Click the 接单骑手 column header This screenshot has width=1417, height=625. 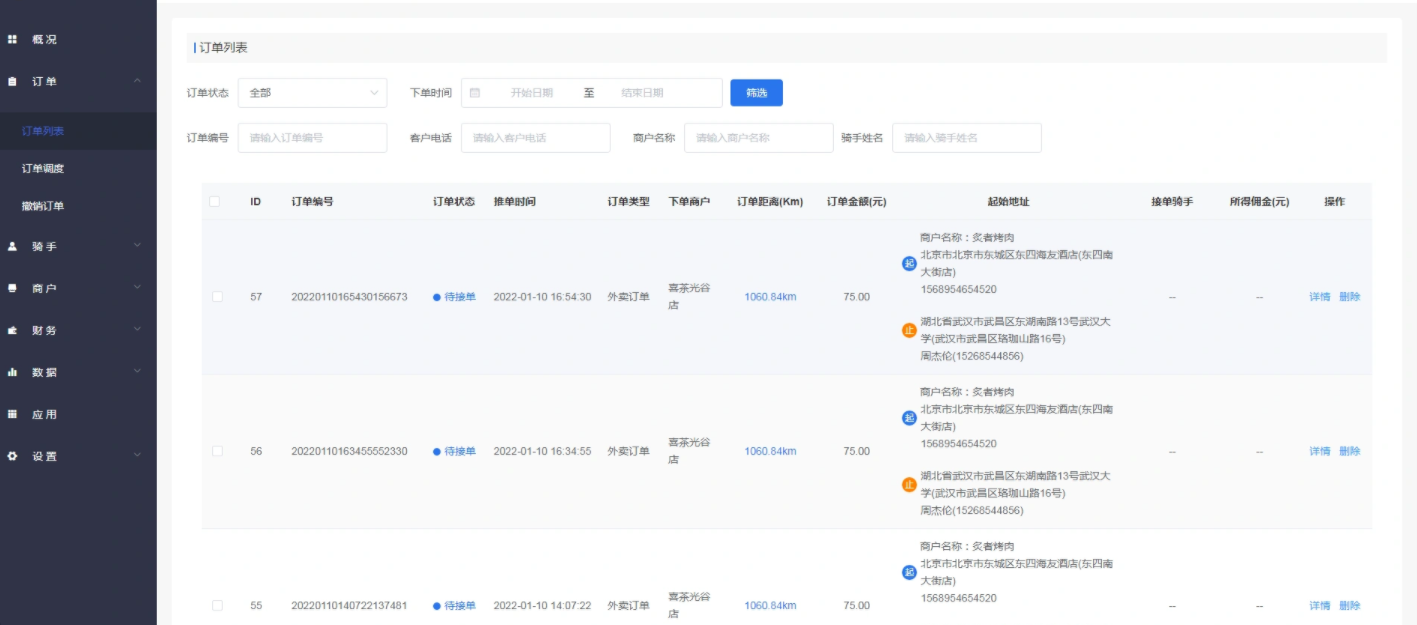(1172, 202)
